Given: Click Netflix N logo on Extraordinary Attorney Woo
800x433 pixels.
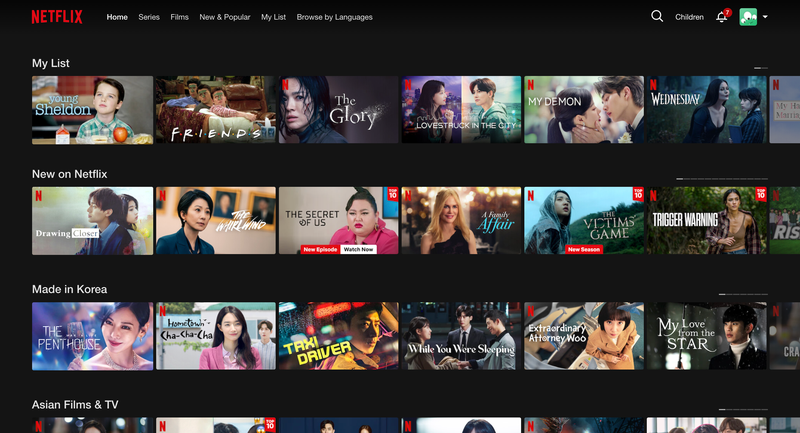Looking at the screenshot, I should click(531, 310).
